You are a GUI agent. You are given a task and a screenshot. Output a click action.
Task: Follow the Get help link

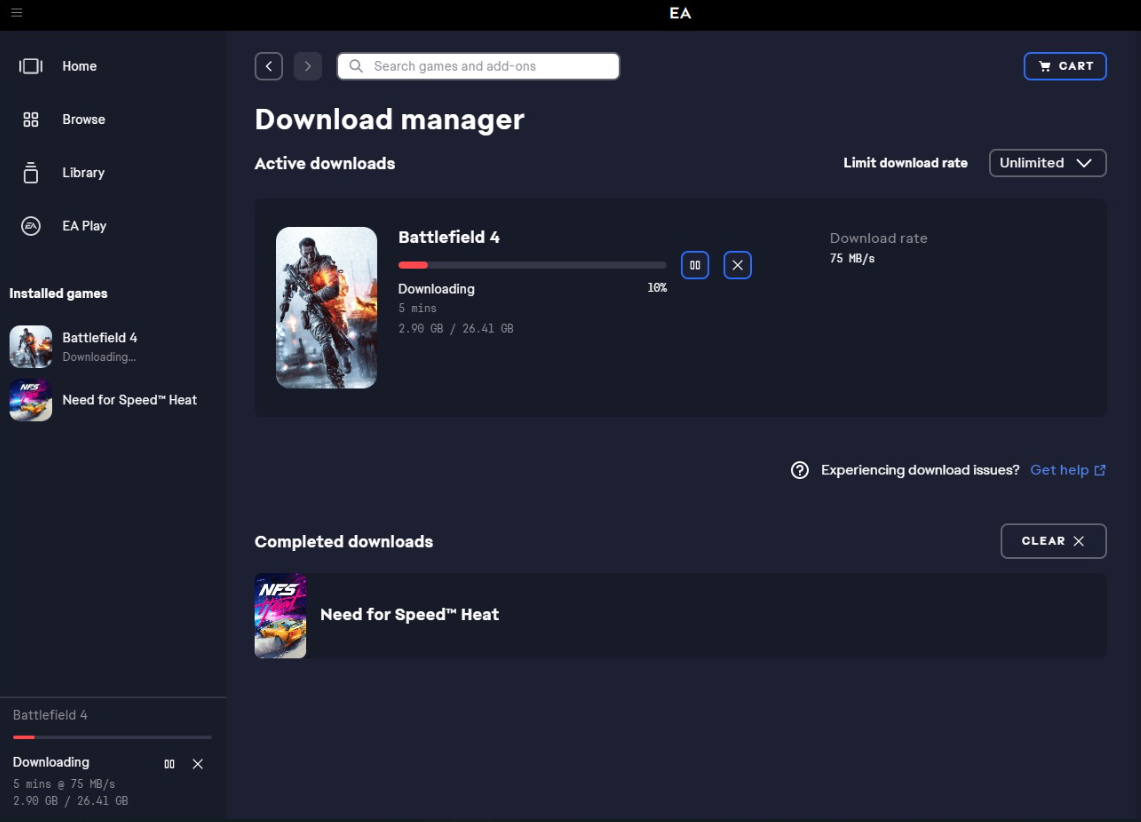click(x=1068, y=470)
